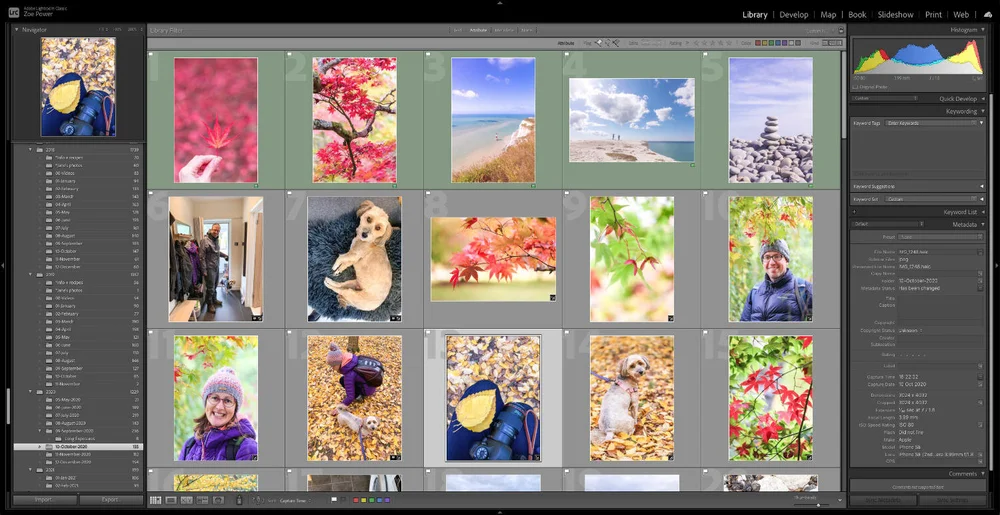Expand the Keyword List panel
1000x515 pixels.
click(983, 212)
